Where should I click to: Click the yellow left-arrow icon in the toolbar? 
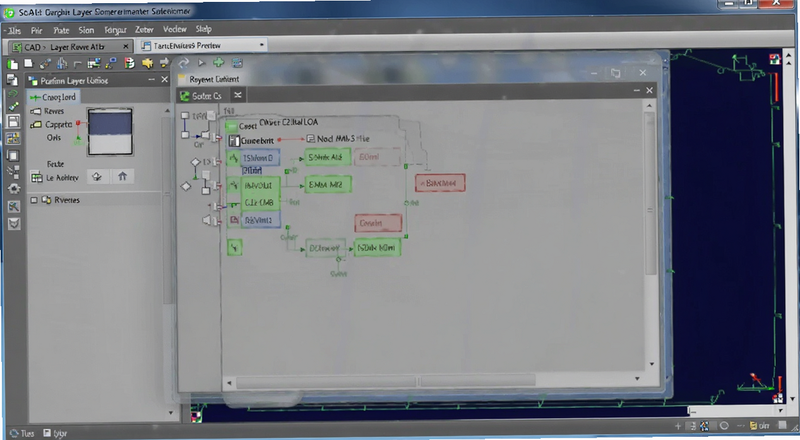(147, 63)
